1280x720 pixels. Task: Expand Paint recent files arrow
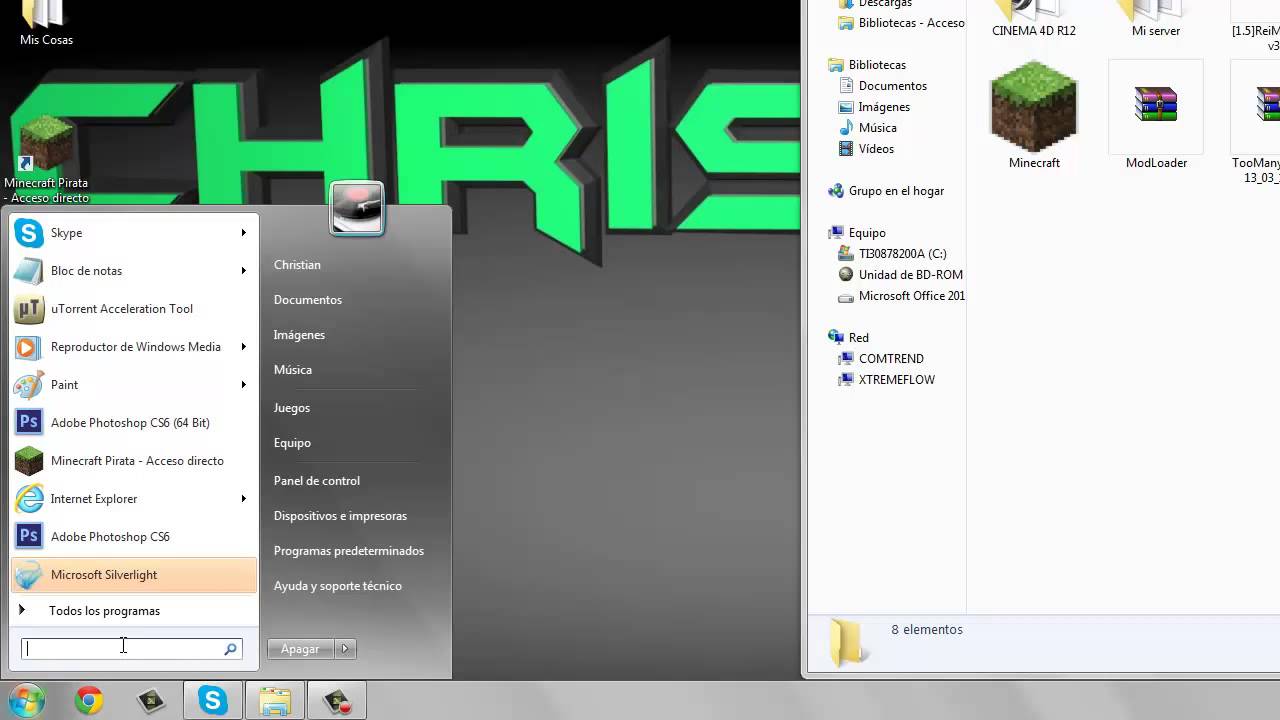243,385
